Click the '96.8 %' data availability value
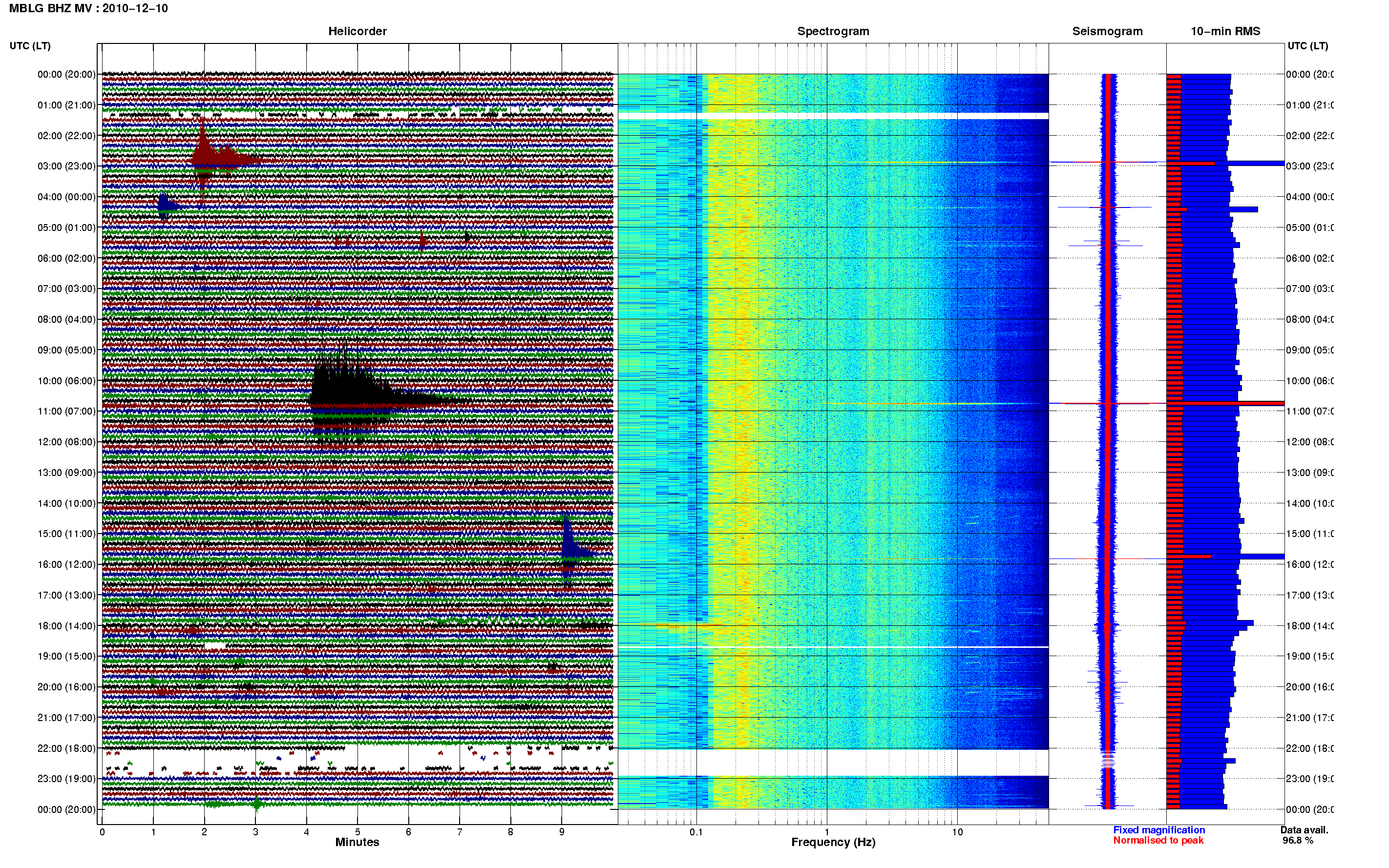 (1298, 841)
